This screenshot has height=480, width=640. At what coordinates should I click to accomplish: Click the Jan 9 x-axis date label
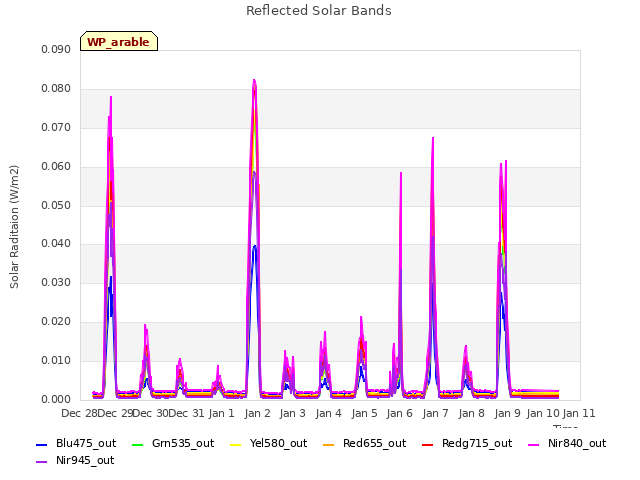click(x=507, y=413)
